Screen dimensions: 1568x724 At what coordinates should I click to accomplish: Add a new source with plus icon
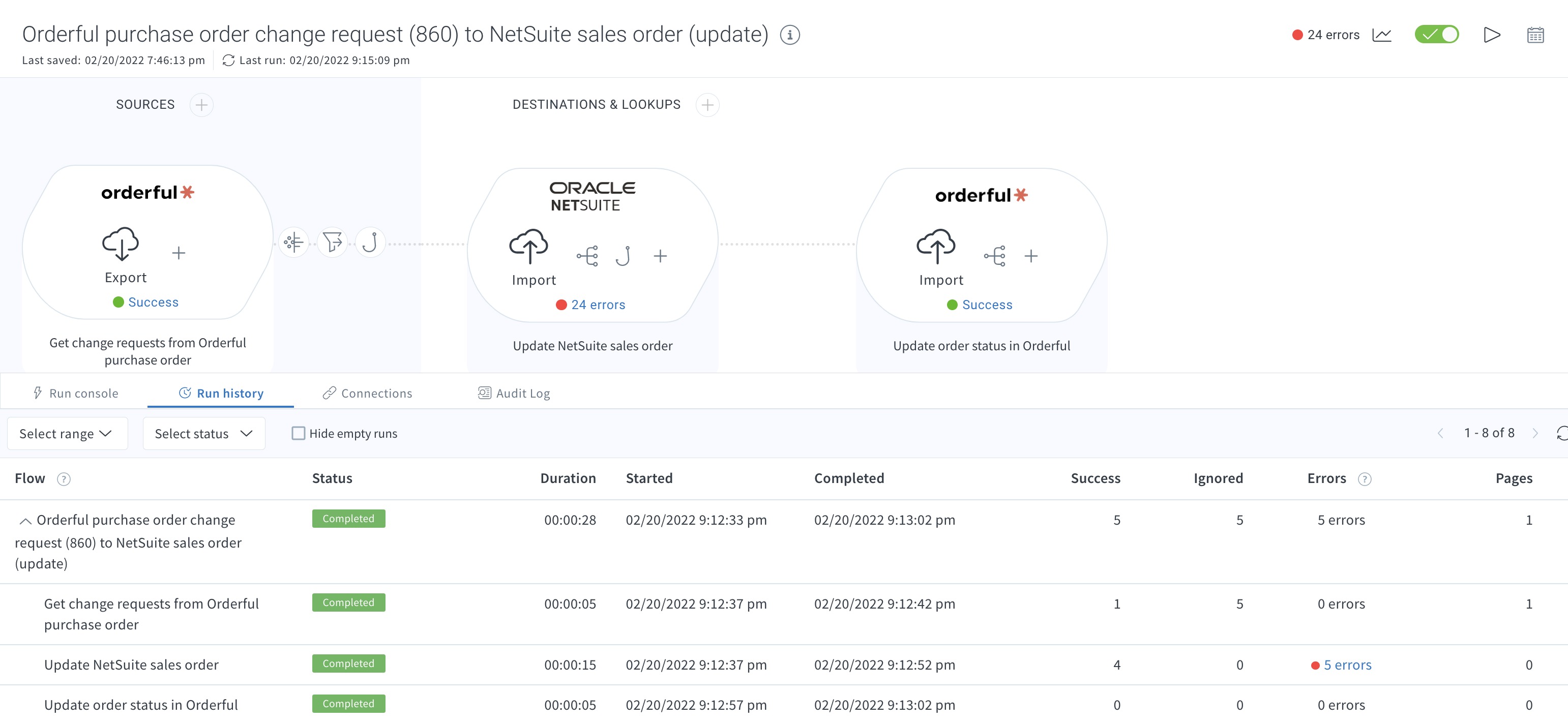tap(201, 105)
